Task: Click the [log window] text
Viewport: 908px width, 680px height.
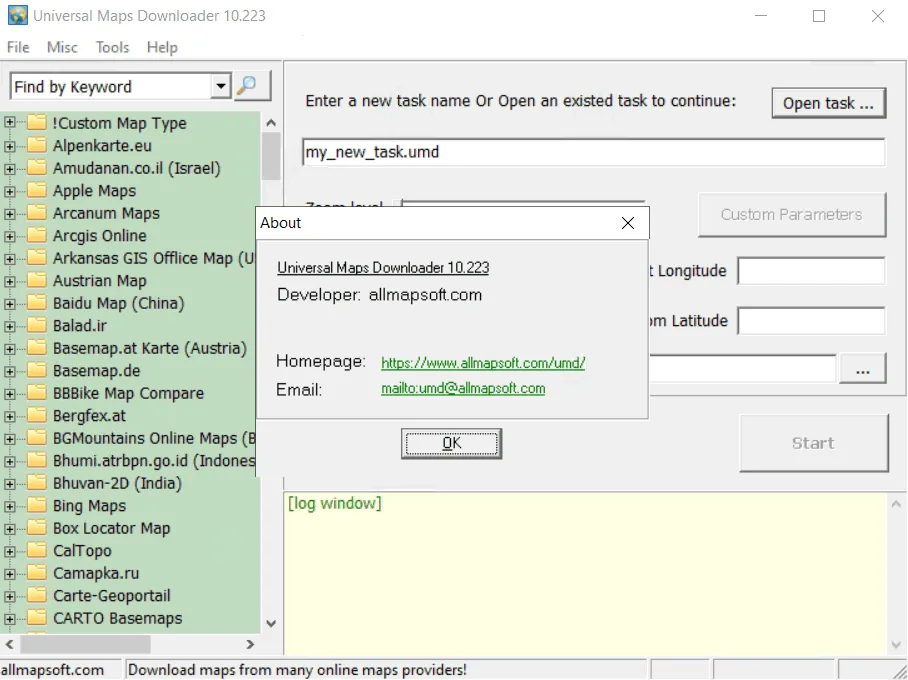Action: (335, 503)
